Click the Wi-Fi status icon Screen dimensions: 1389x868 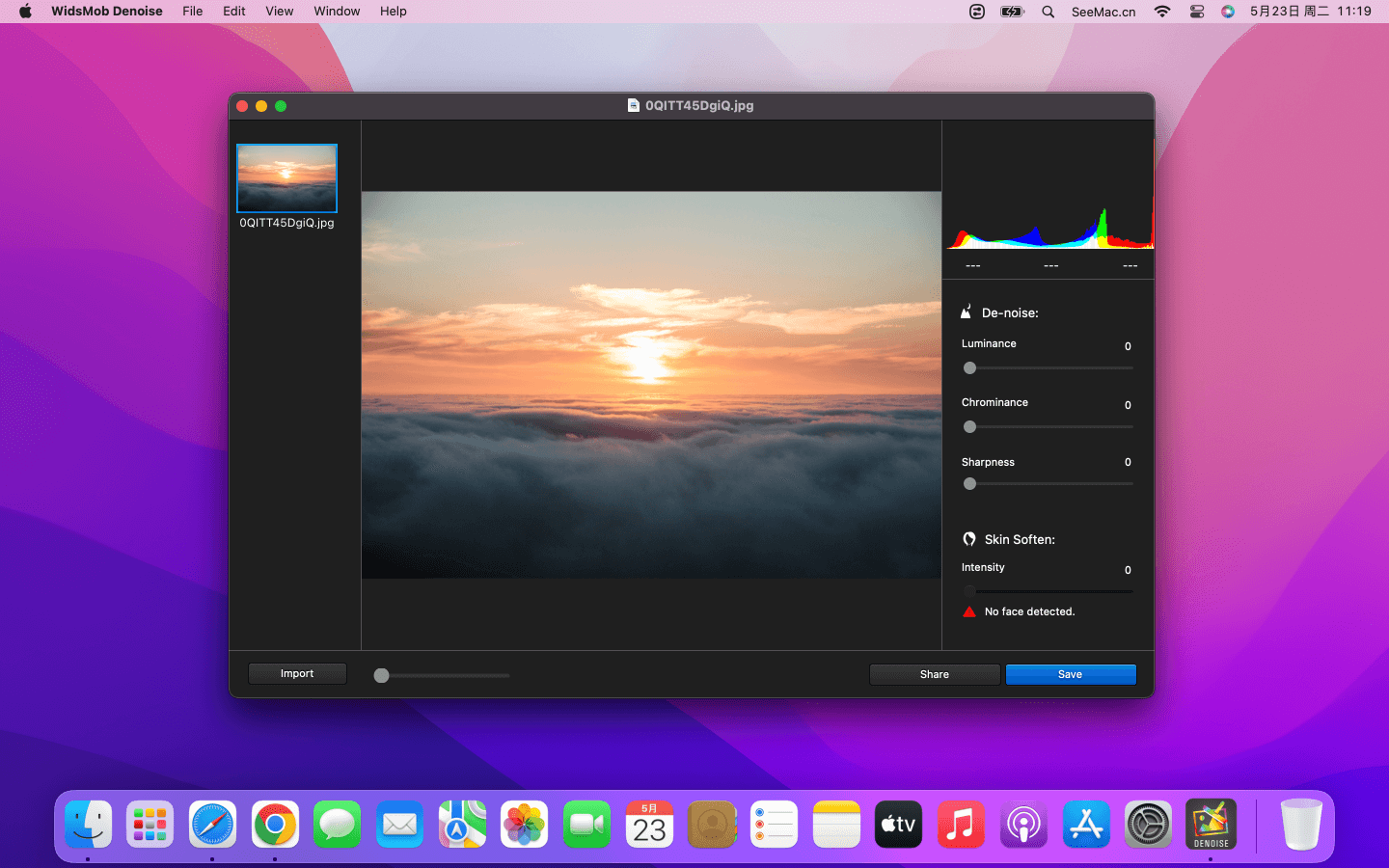click(x=1162, y=12)
